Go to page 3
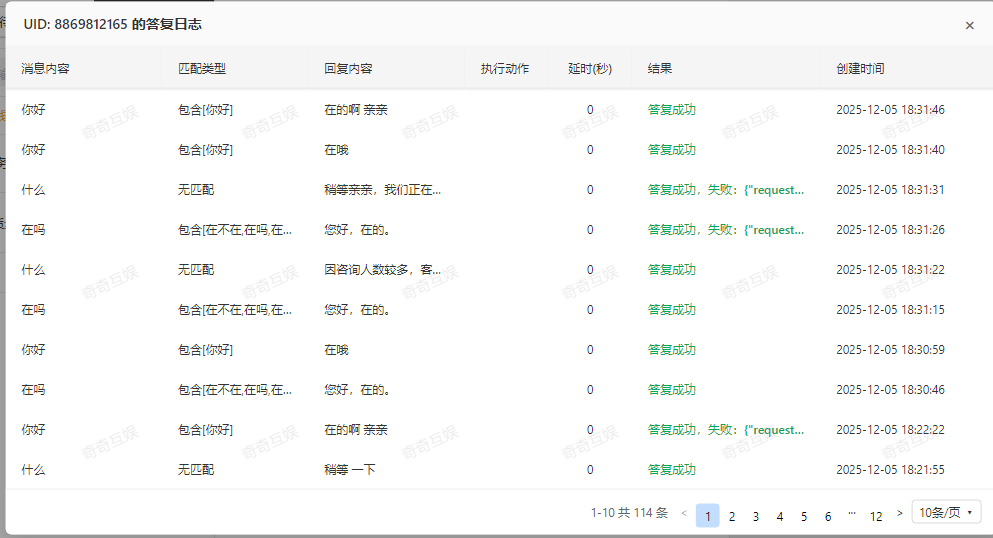993x538 pixels. (x=756, y=516)
